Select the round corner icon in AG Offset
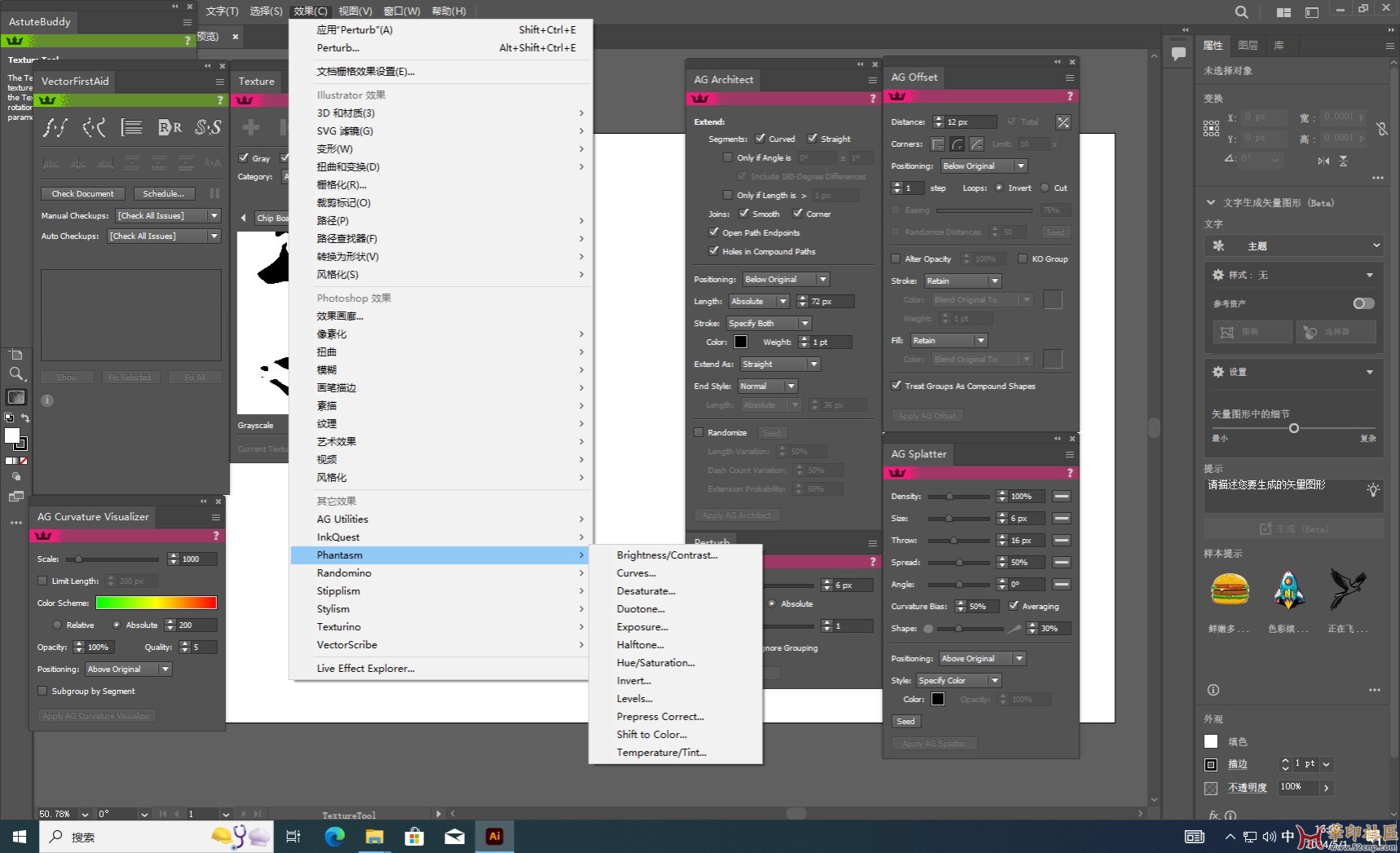 click(957, 144)
